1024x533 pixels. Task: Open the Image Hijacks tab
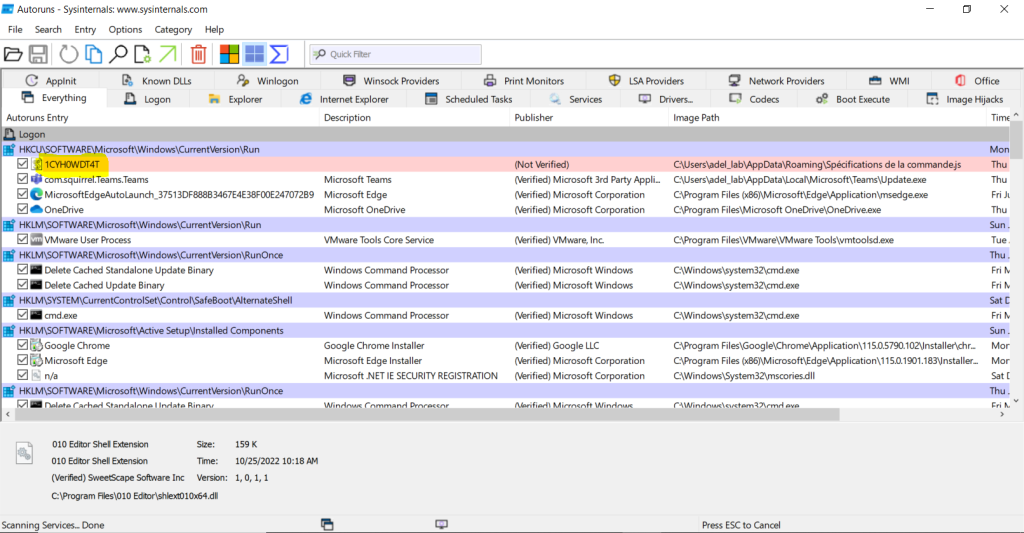click(965, 99)
